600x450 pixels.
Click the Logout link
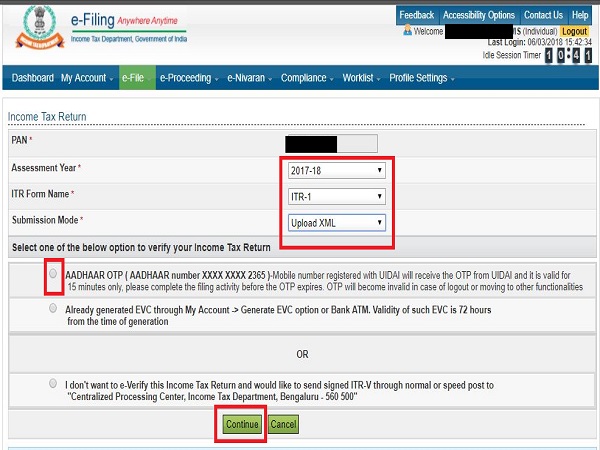pyautogui.click(x=575, y=32)
